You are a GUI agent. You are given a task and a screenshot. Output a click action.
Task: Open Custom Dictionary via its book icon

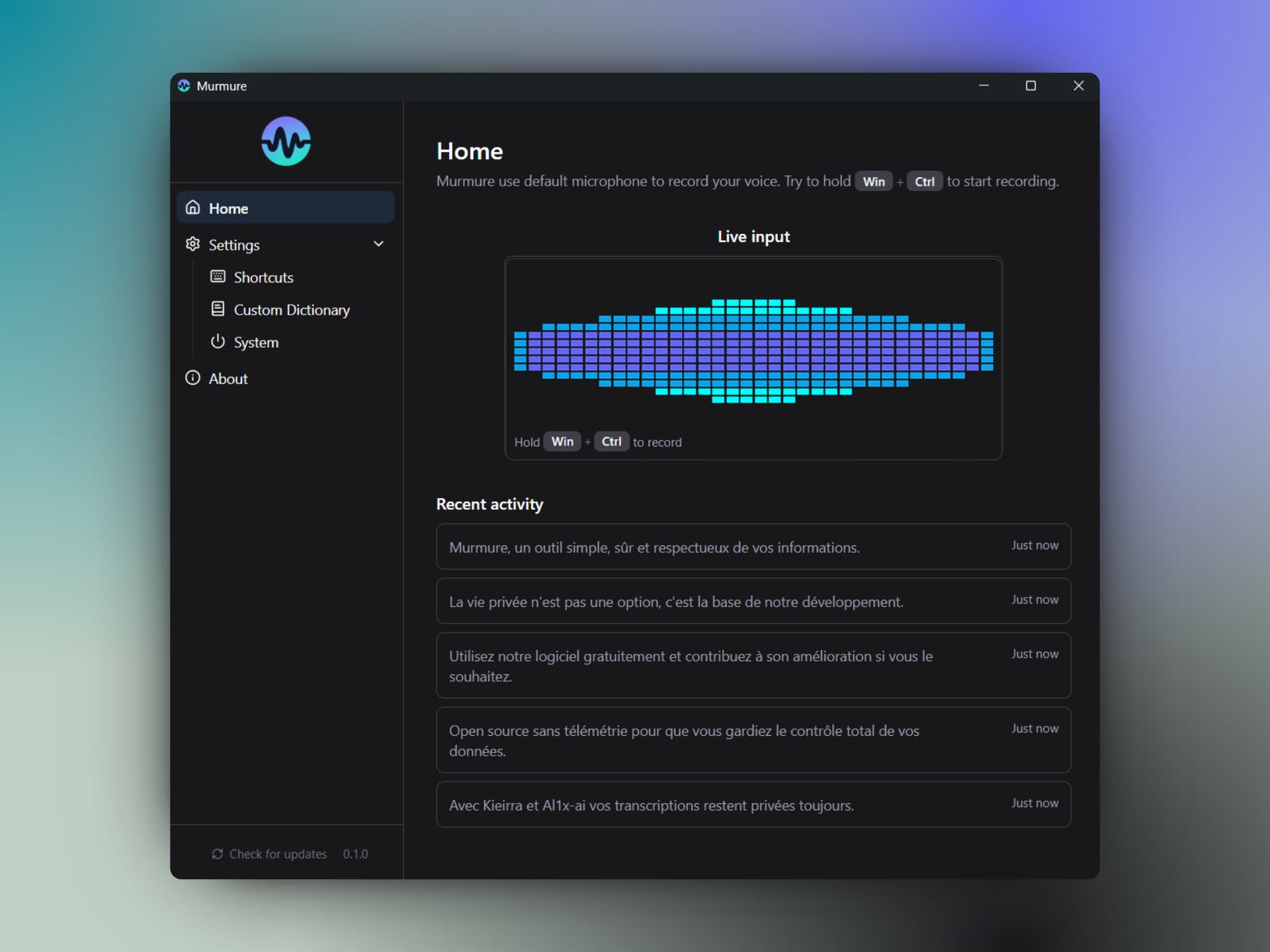point(218,309)
